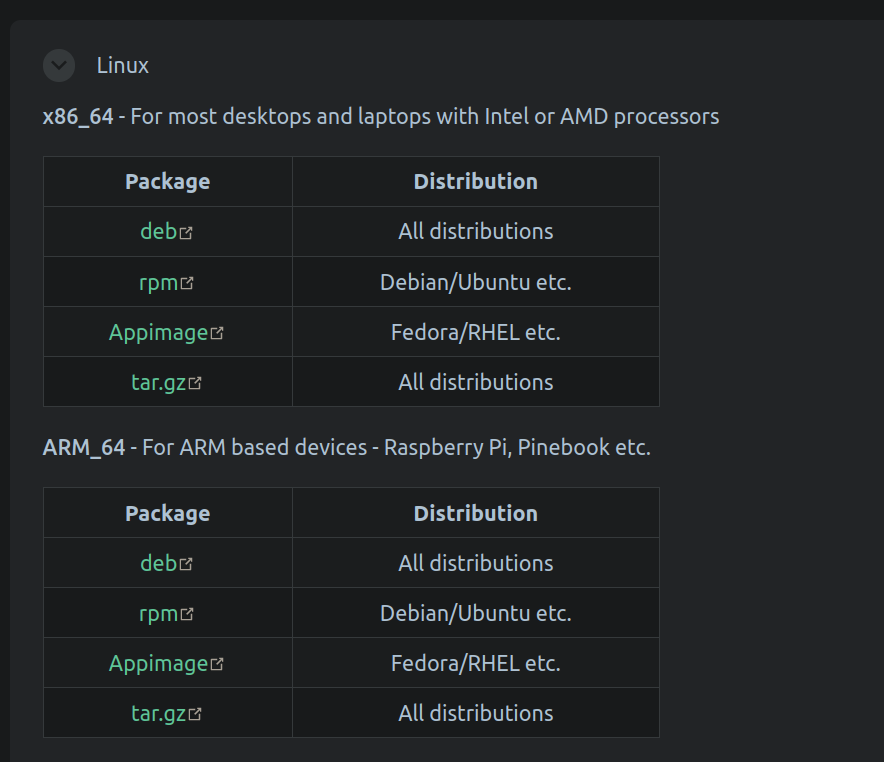
Task: Download the deb package for ARM_64
Action: tap(160, 562)
